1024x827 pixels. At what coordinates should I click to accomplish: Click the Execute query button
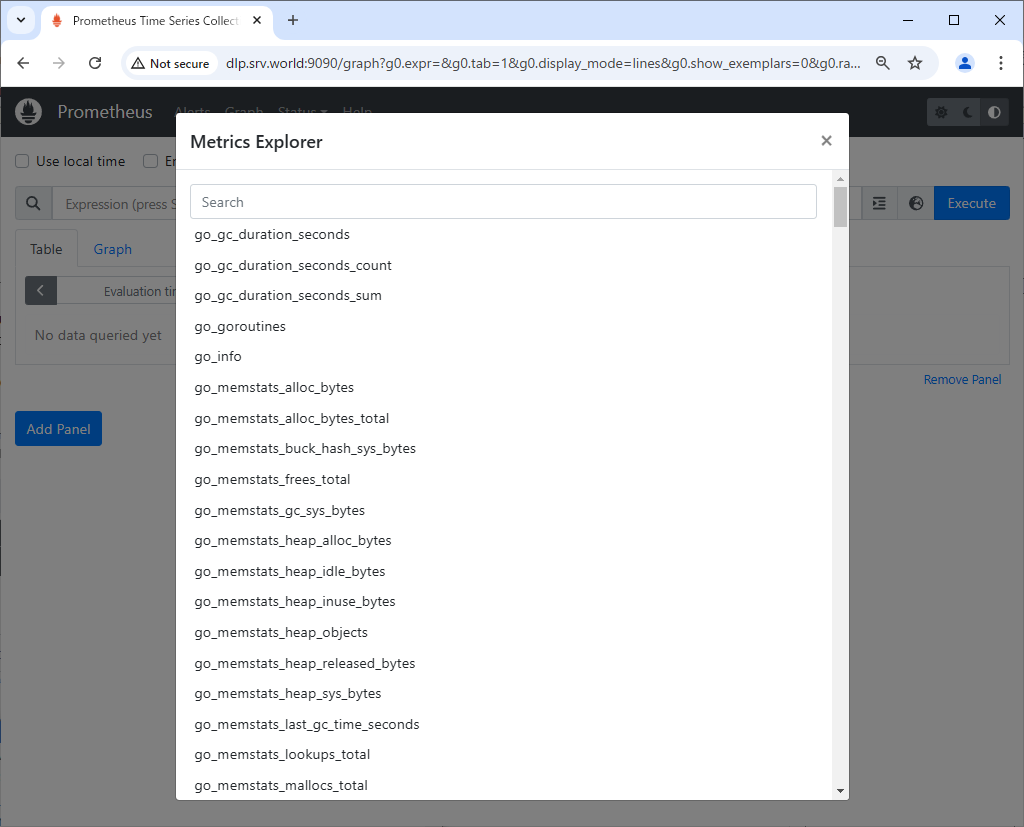click(971, 203)
